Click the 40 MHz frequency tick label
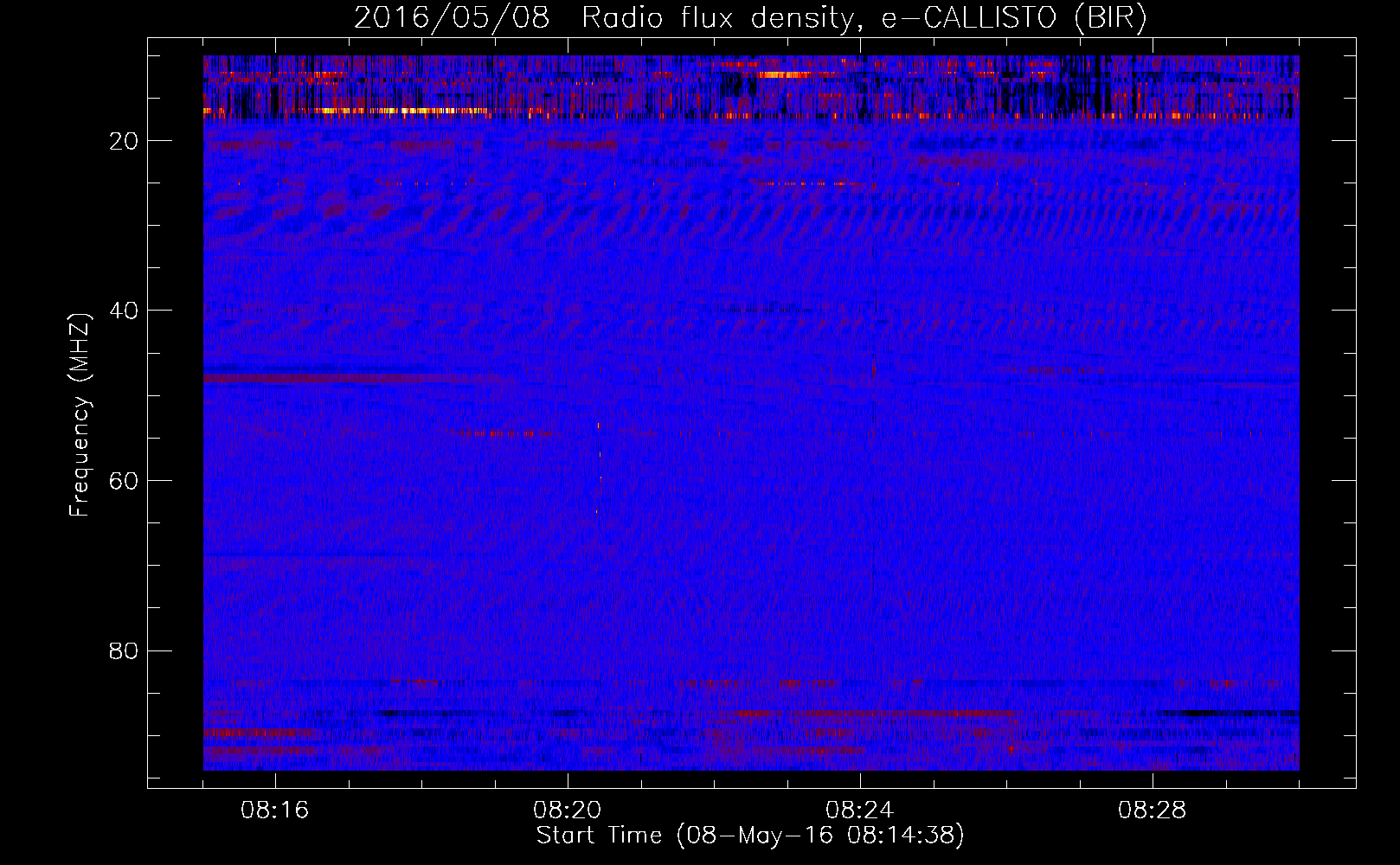The image size is (1400, 865). click(125, 311)
